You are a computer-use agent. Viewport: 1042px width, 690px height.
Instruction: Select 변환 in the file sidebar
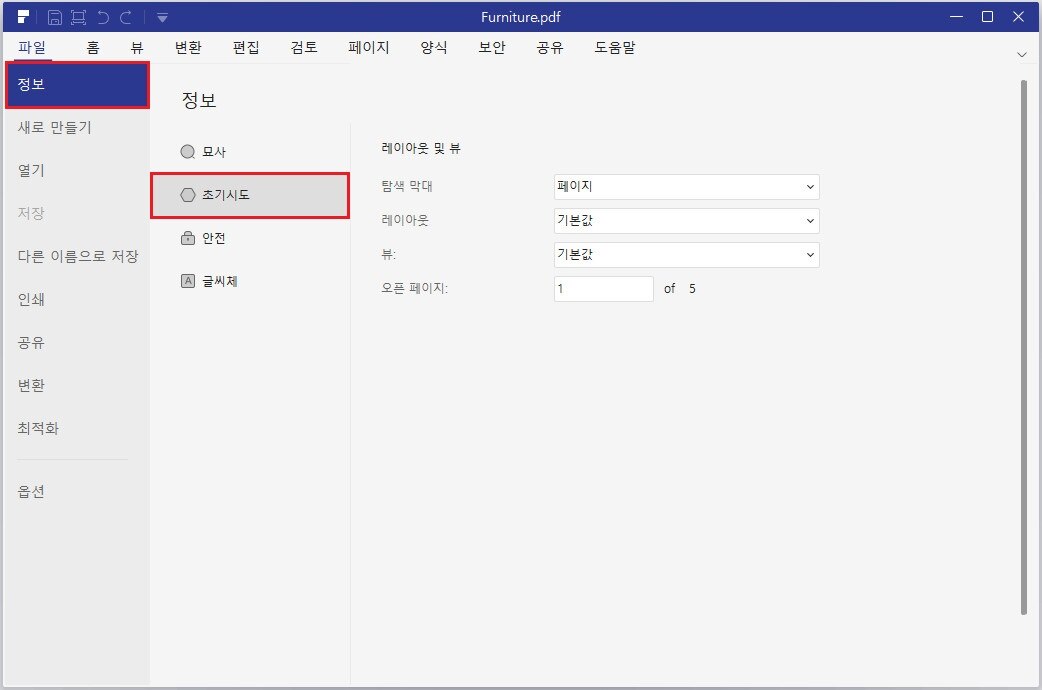point(31,386)
